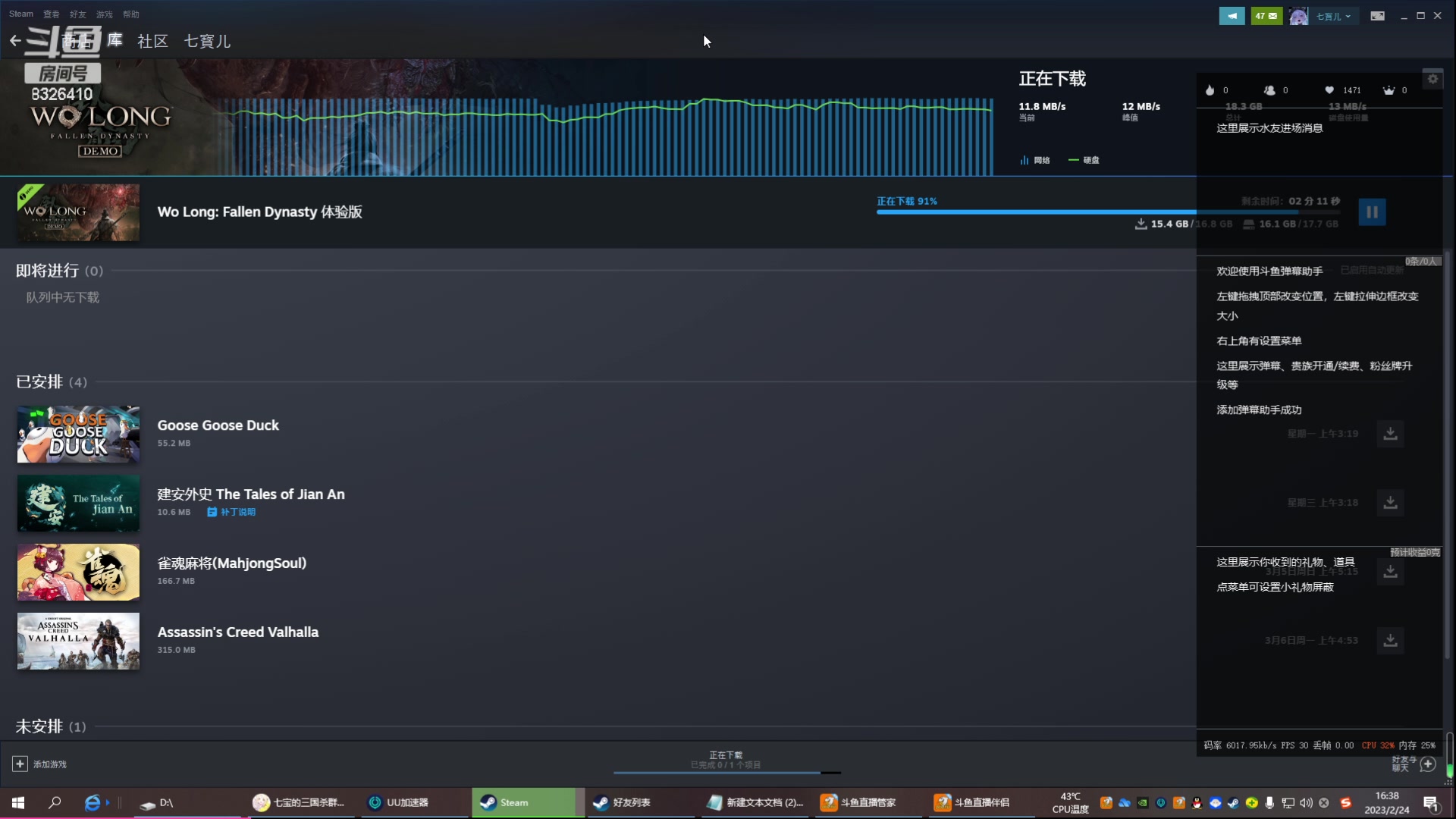This screenshot has height=819, width=1456.
Task: Open MahjongSoul game thumbnail
Action: [78, 573]
